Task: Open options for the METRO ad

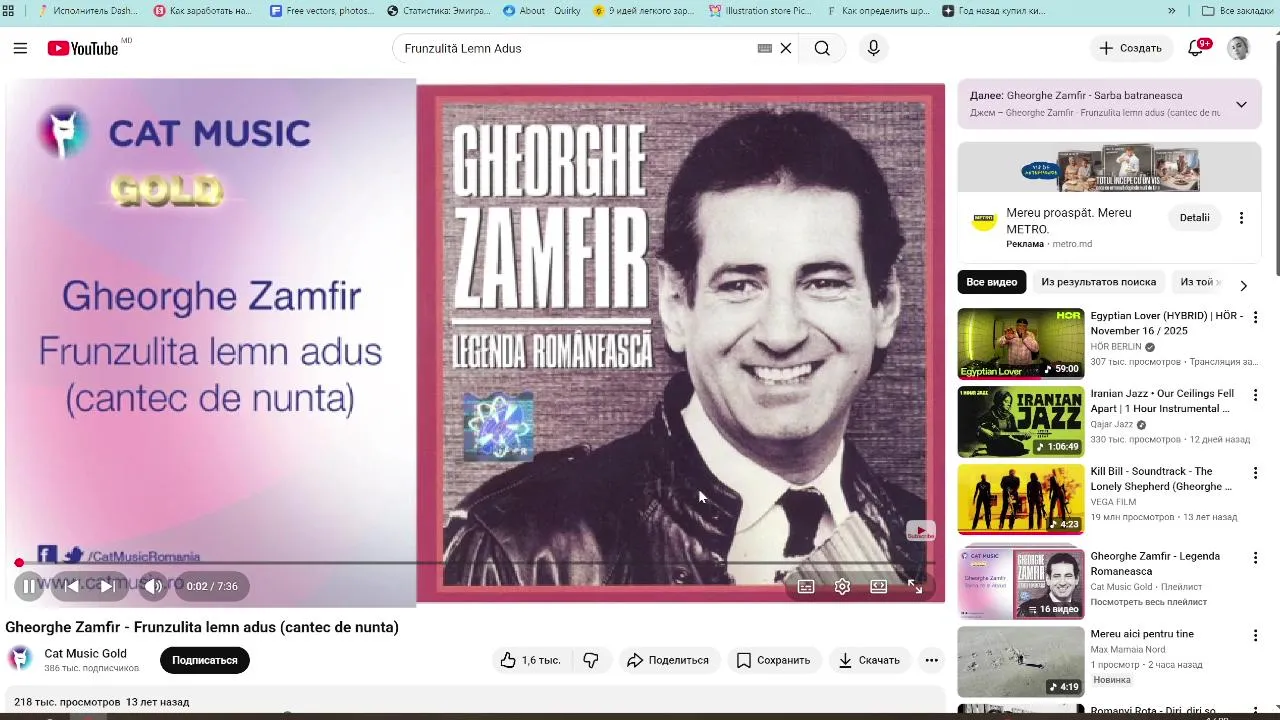Action: pyautogui.click(x=1241, y=218)
